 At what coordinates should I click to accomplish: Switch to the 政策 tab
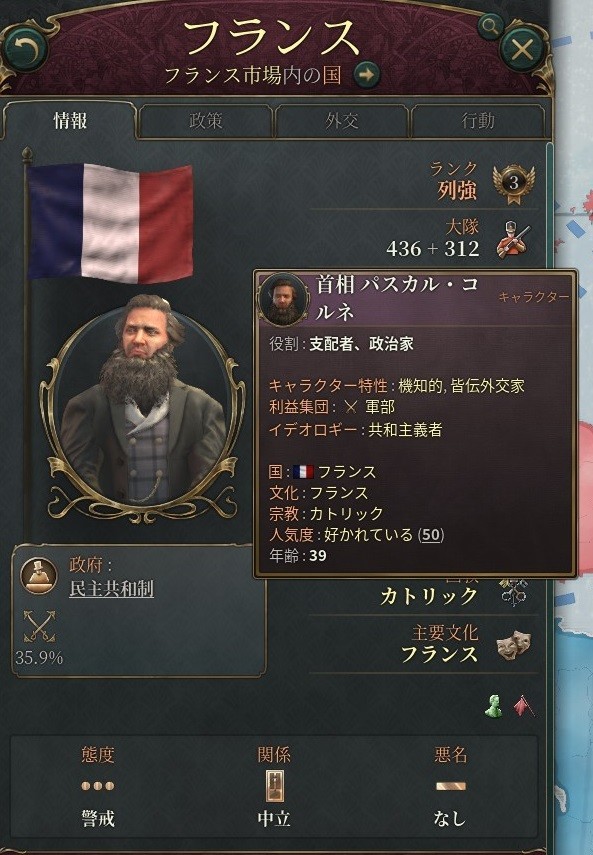click(x=205, y=121)
